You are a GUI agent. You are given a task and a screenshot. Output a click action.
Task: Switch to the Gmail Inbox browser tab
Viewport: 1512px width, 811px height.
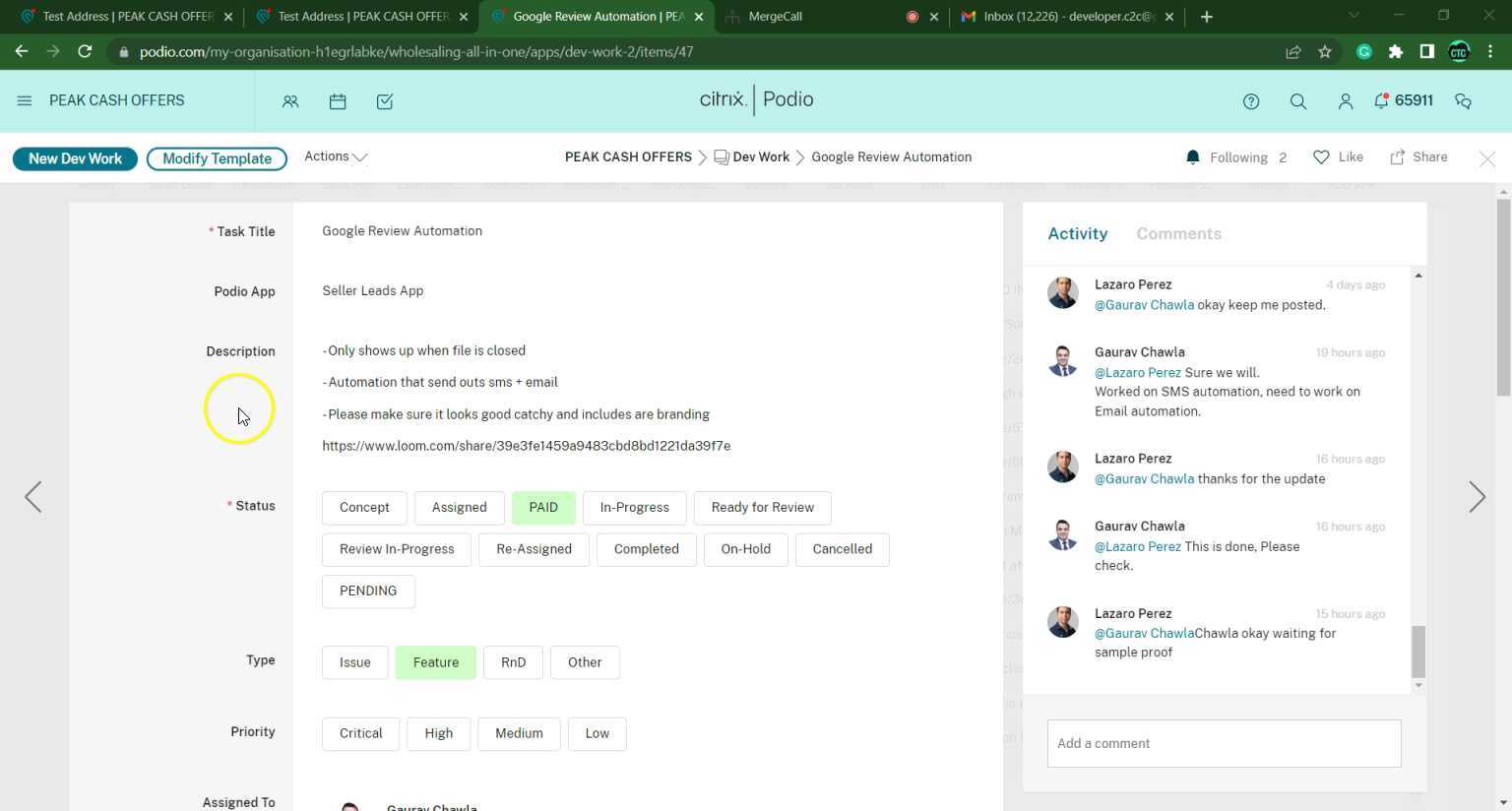pyautogui.click(x=1063, y=16)
